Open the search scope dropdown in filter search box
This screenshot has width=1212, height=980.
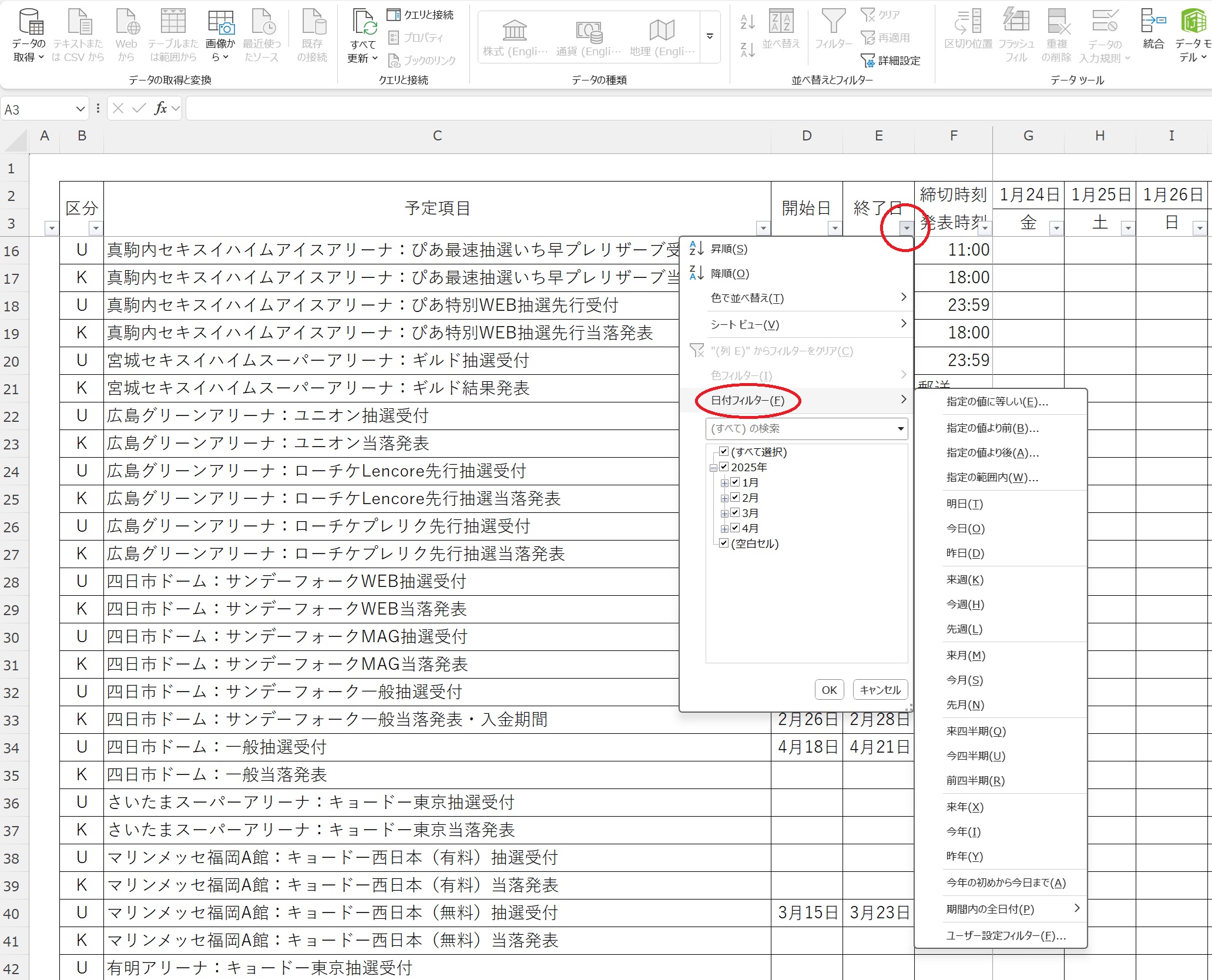click(x=900, y=429)
